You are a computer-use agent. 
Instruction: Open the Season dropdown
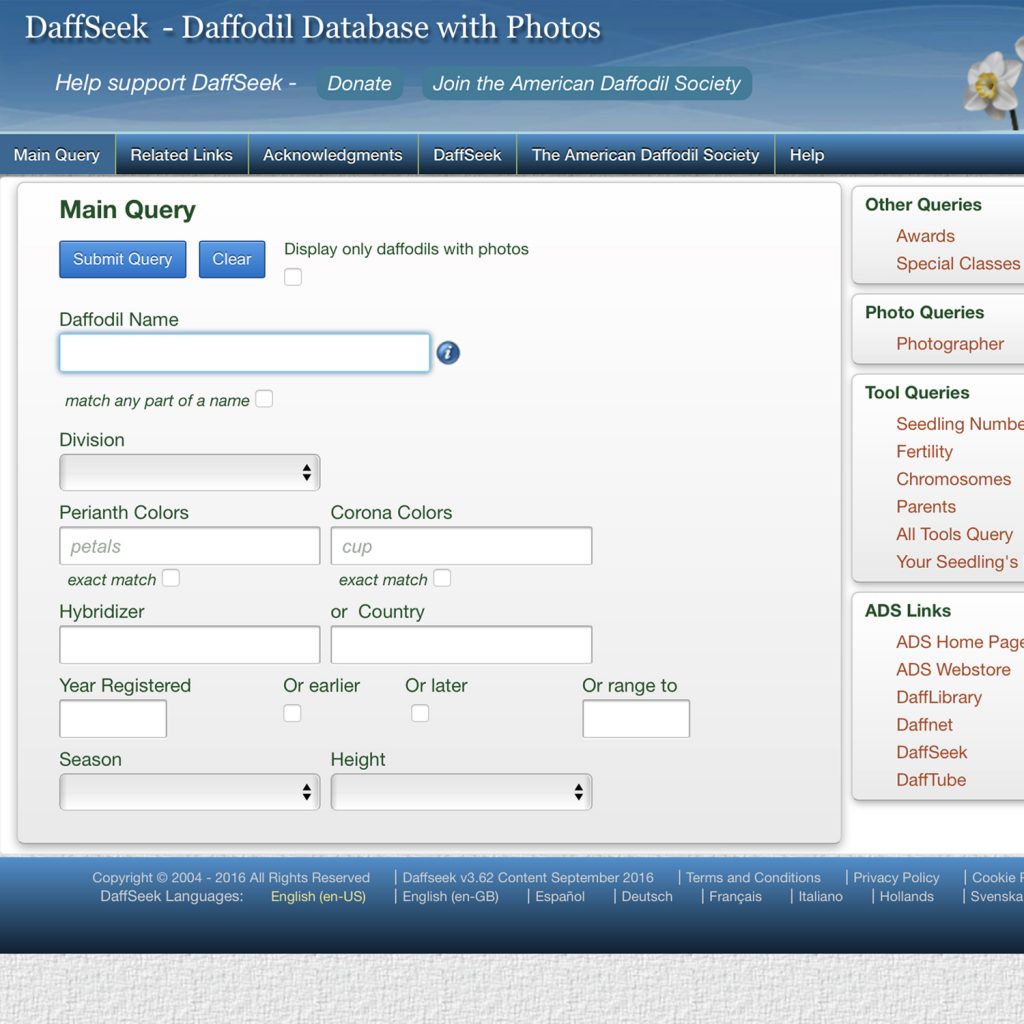189,792
